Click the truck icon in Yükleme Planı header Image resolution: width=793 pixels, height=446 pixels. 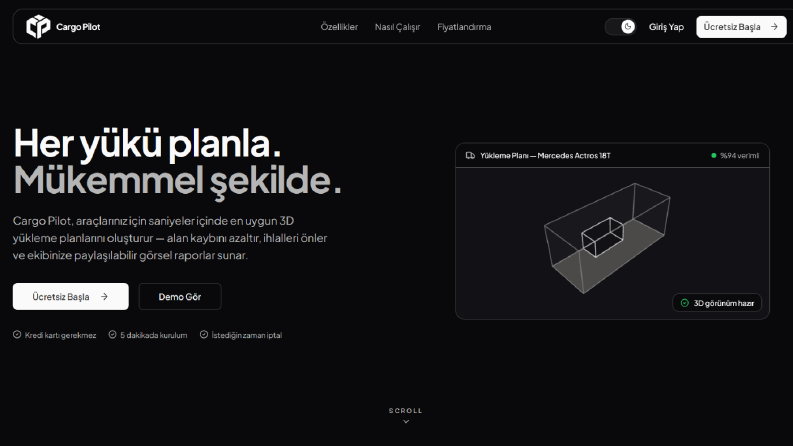(470, 156)
